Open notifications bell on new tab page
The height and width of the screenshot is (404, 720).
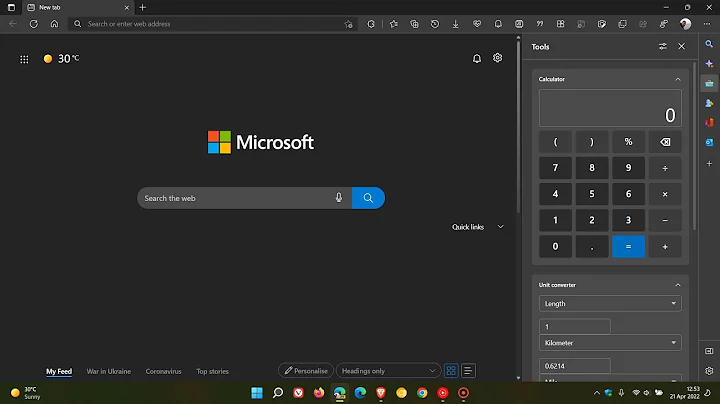[x=477, y=58]
